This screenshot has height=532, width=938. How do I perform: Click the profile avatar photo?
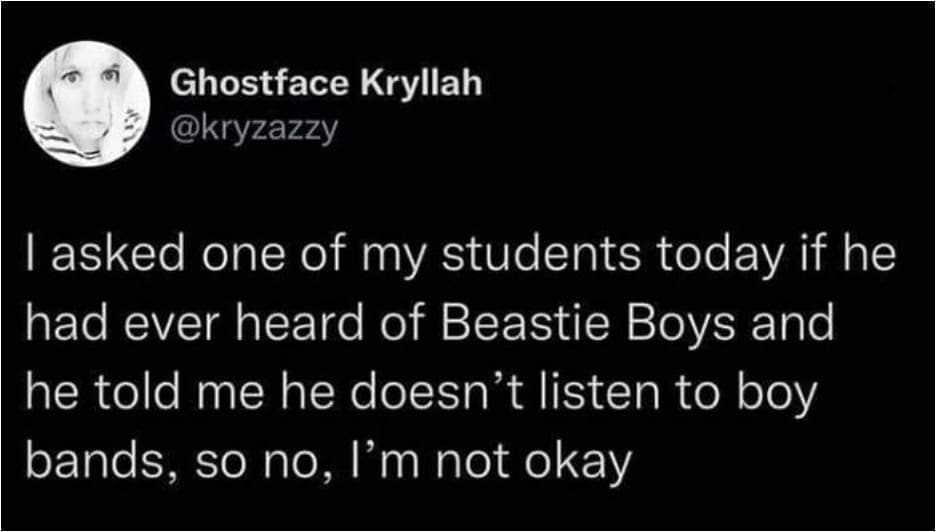[89, 104]
